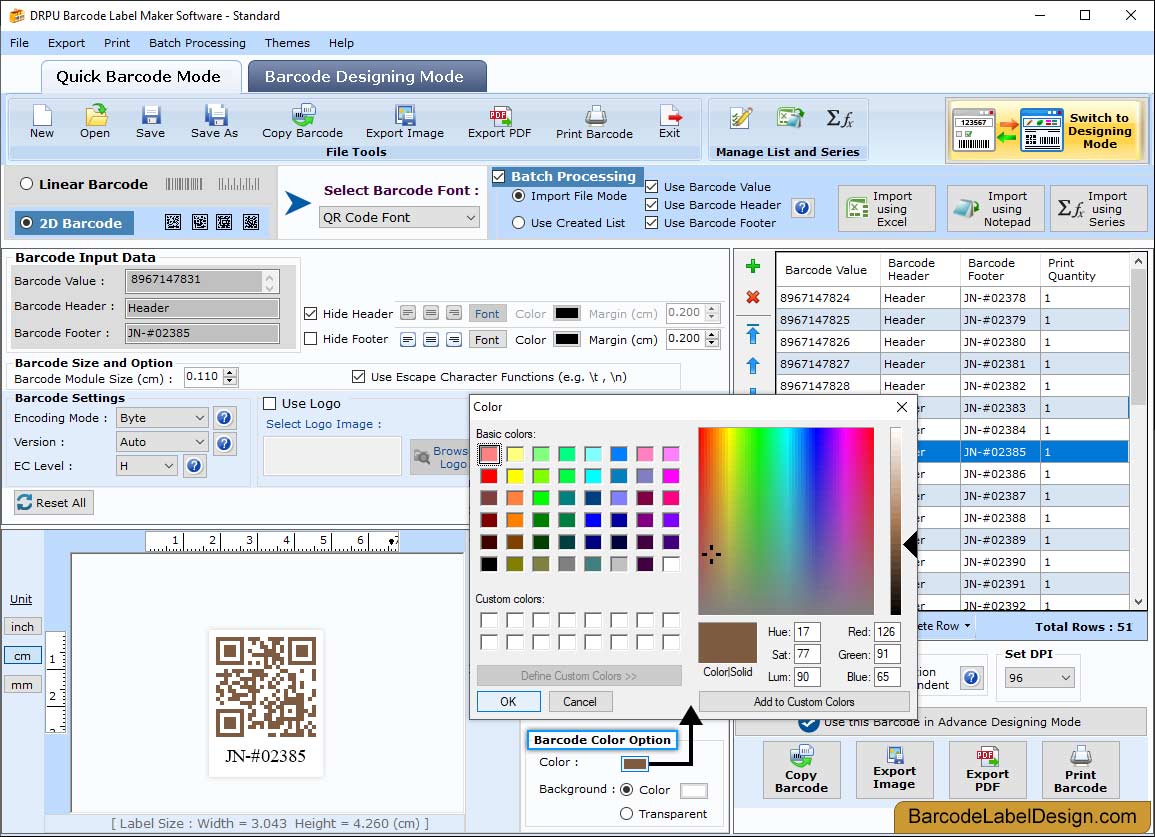The image size is (1155, 837).
Task: Select Transparent background option
Action: pos(626,813)
